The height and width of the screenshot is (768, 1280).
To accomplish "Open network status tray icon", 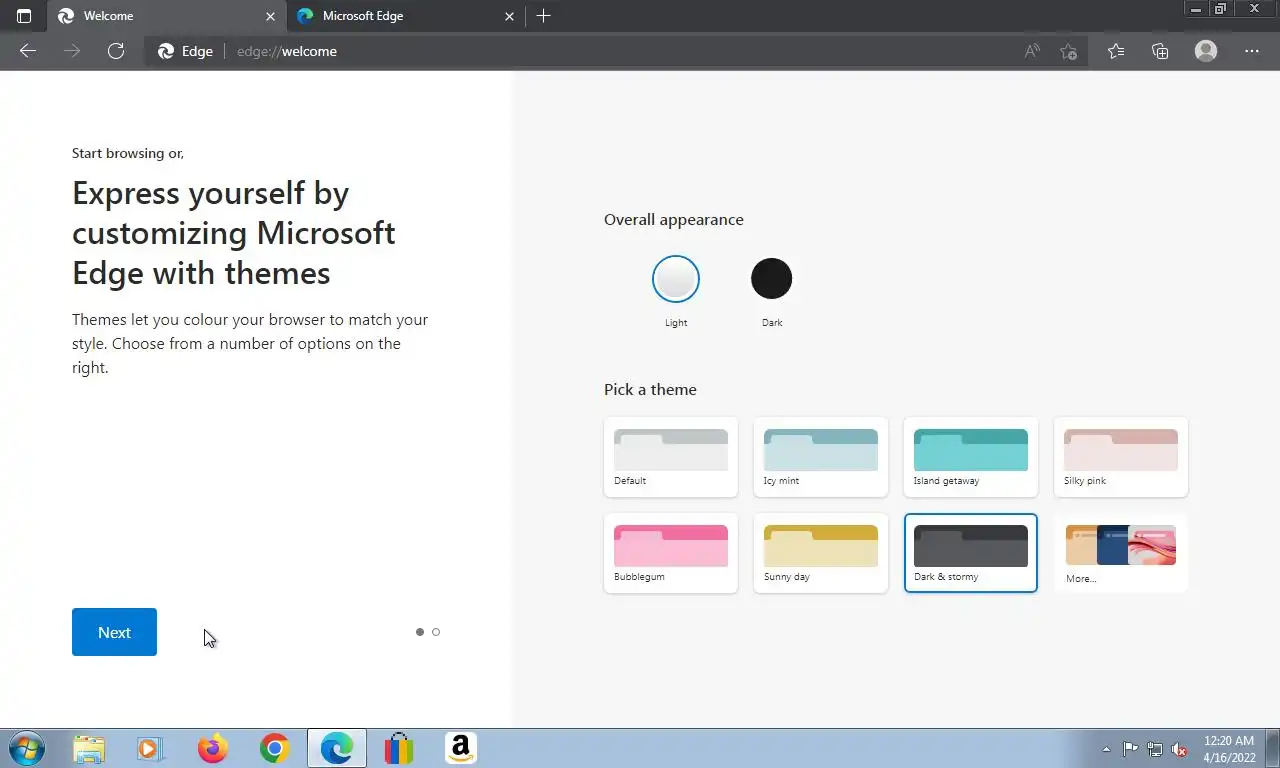I will [x=1155, y=749].
